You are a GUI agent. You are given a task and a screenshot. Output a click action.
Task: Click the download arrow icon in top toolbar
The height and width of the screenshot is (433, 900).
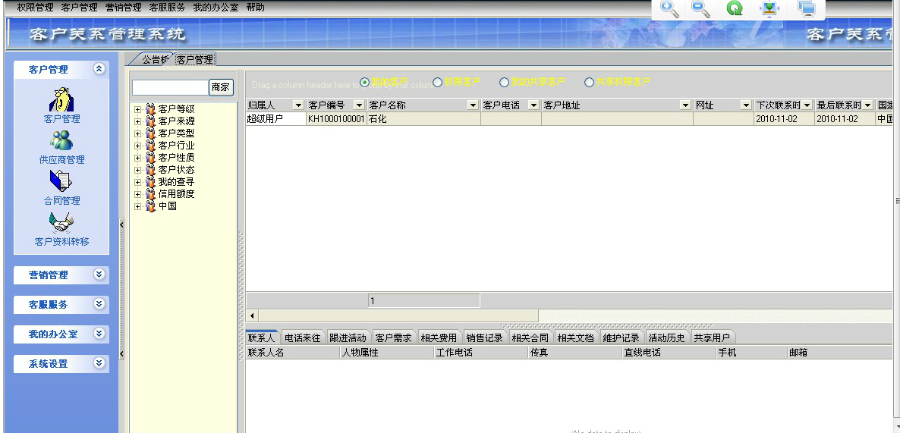click(769, 9)
